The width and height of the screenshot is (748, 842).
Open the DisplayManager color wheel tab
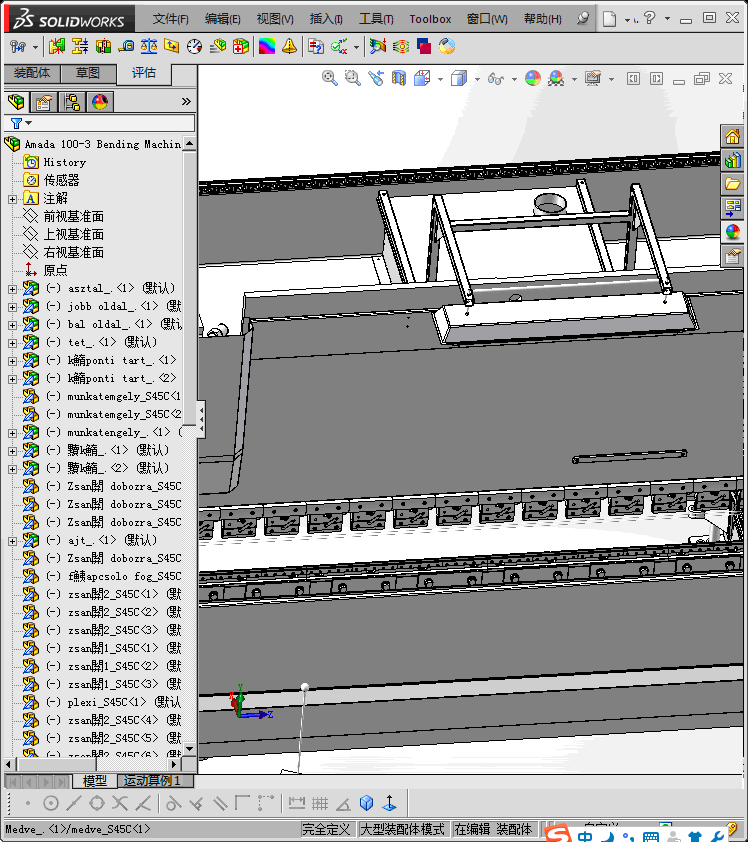point(99,101)
